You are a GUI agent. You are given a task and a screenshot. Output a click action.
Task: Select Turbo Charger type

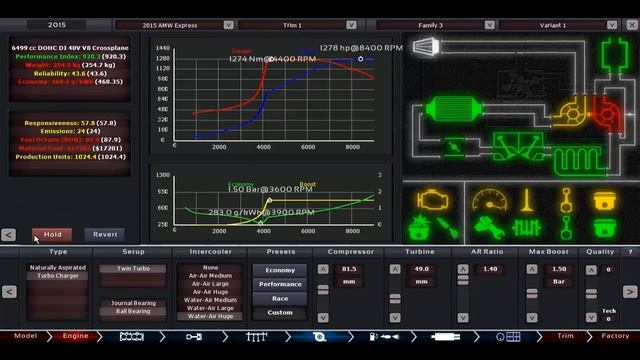point(58,276)
